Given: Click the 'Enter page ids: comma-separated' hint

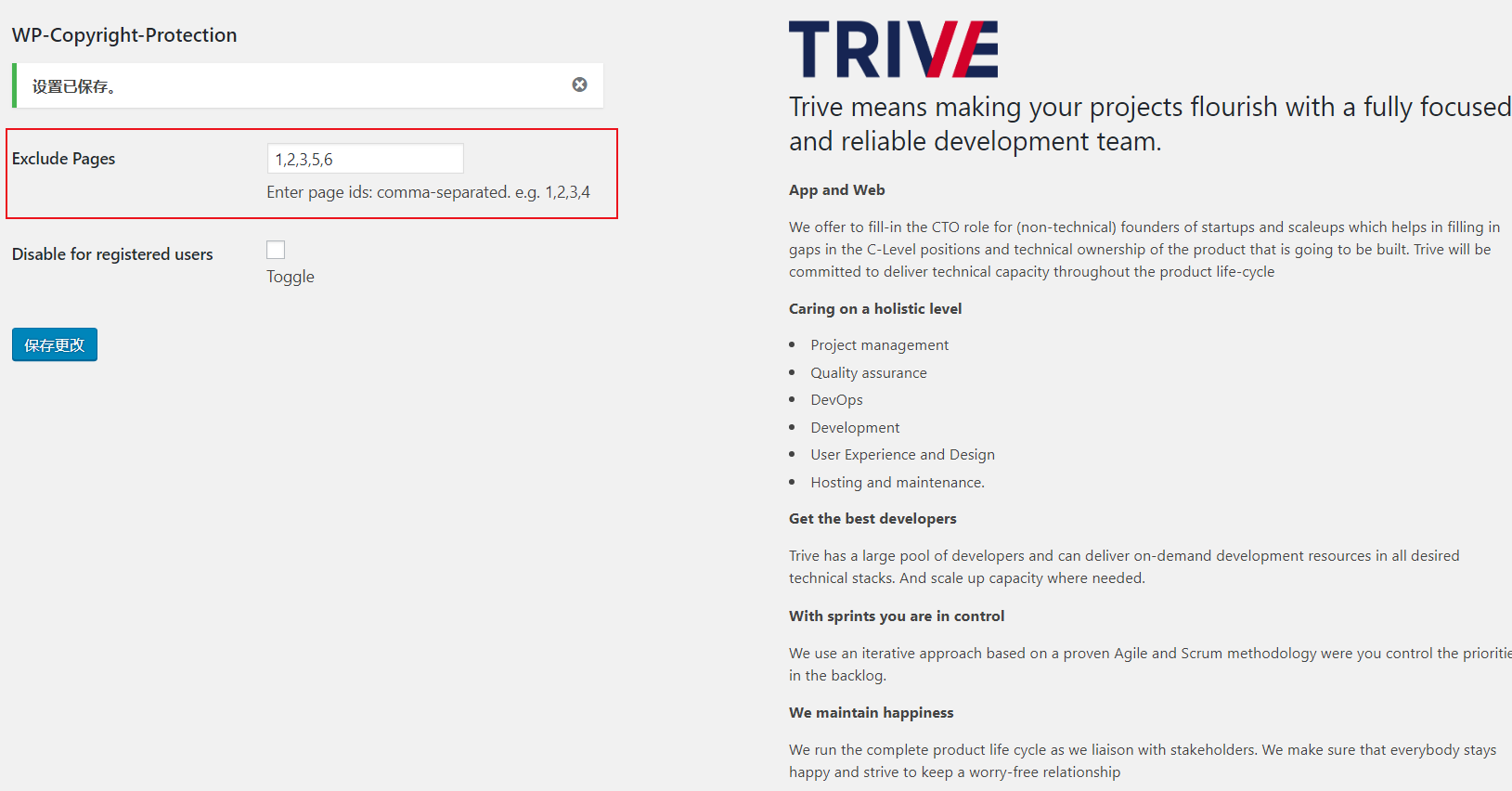Looking at the screenshot, I should [428, 192].
